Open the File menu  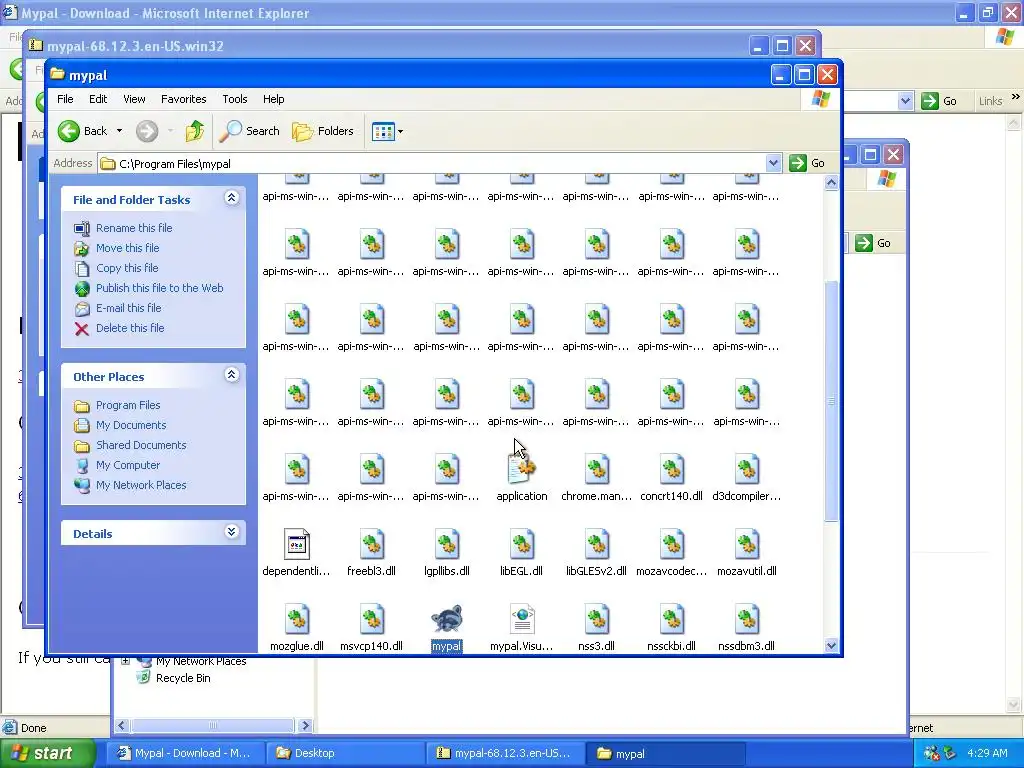click(65, 99)
